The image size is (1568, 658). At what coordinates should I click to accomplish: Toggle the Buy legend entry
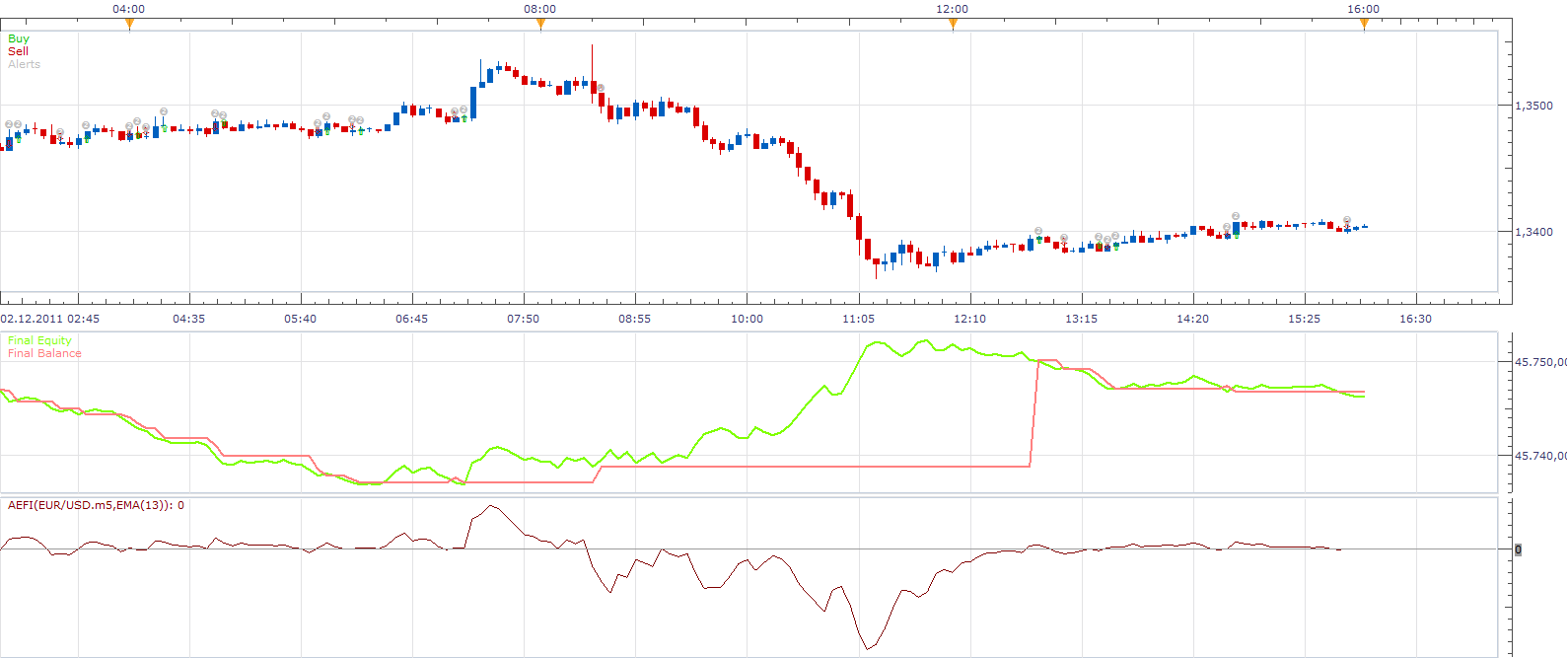pyautogui.click(x=19, y=38)
